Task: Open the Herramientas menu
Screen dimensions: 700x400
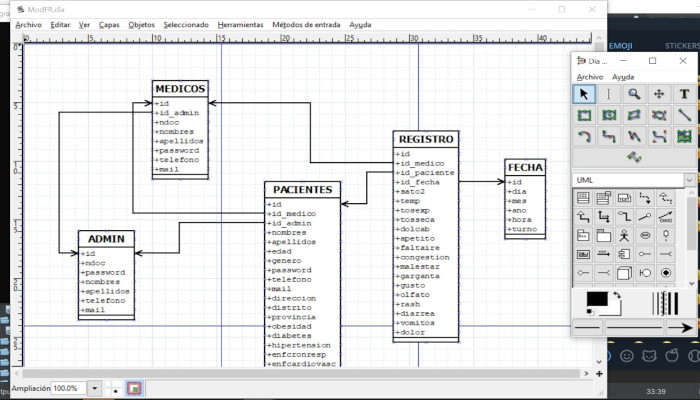Action: 240,23
